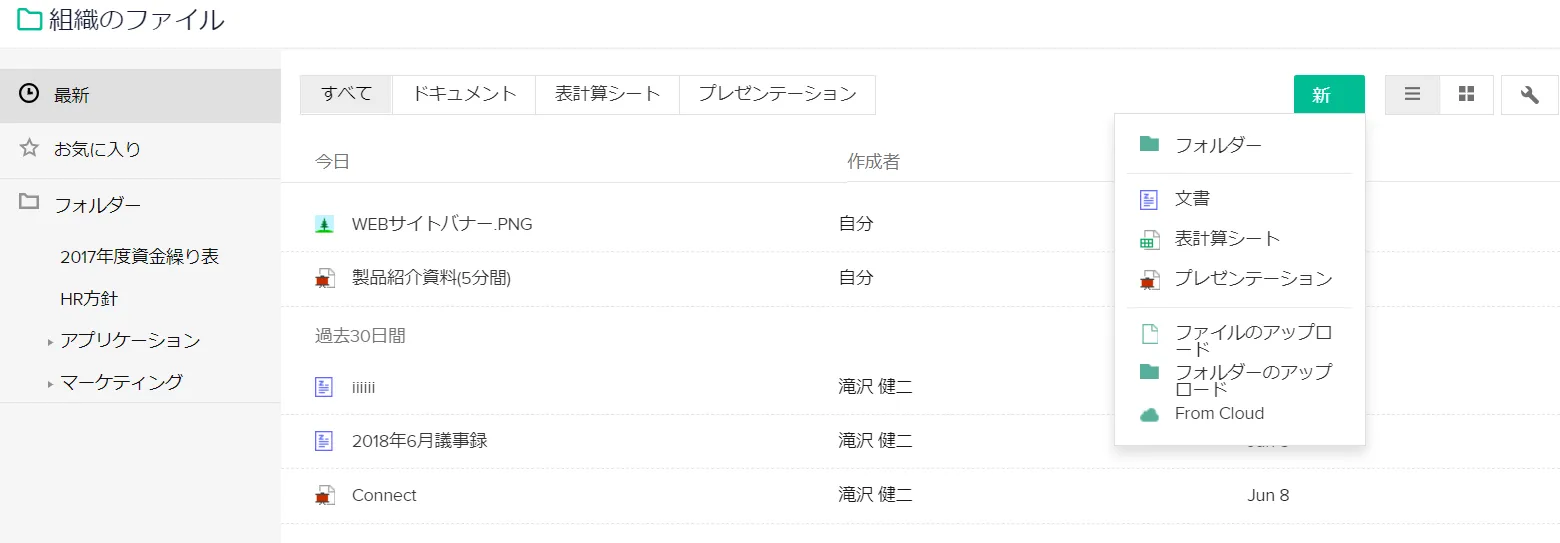
Task: Select the 表計算シート filter tab
Action: 608,94
